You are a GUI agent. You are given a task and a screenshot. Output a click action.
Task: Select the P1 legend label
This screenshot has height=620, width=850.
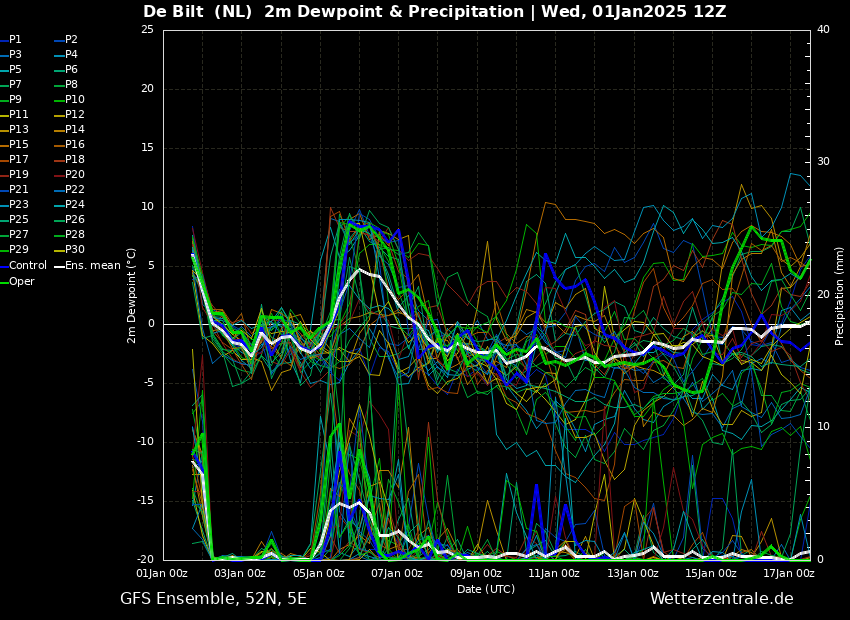[15, 39]
